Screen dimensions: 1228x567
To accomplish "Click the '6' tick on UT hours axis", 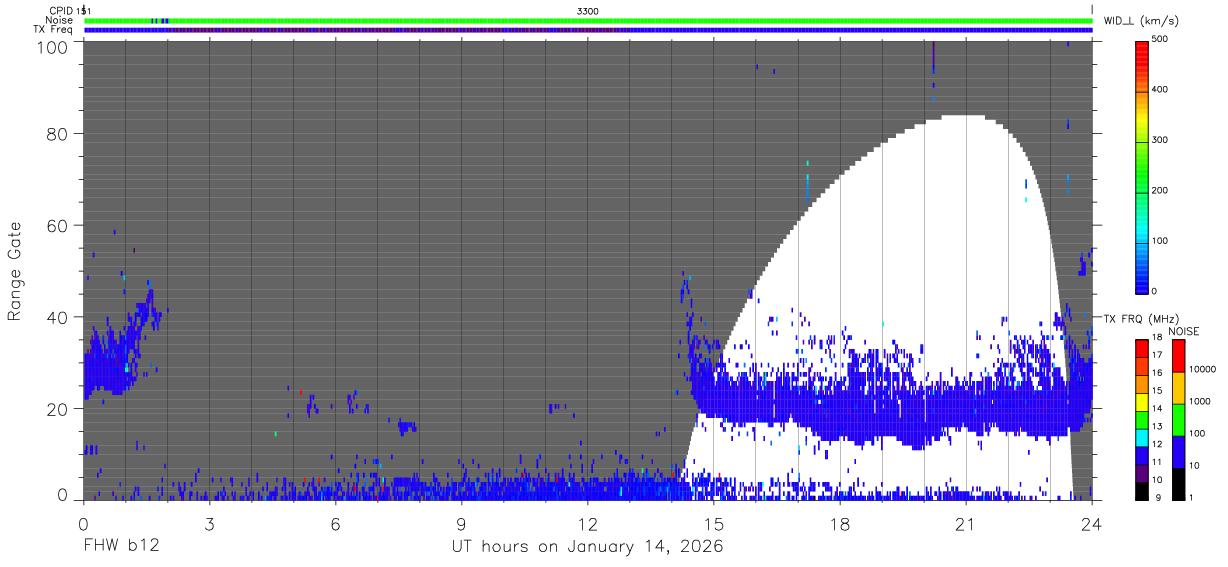I will click(x=336, y=523).
